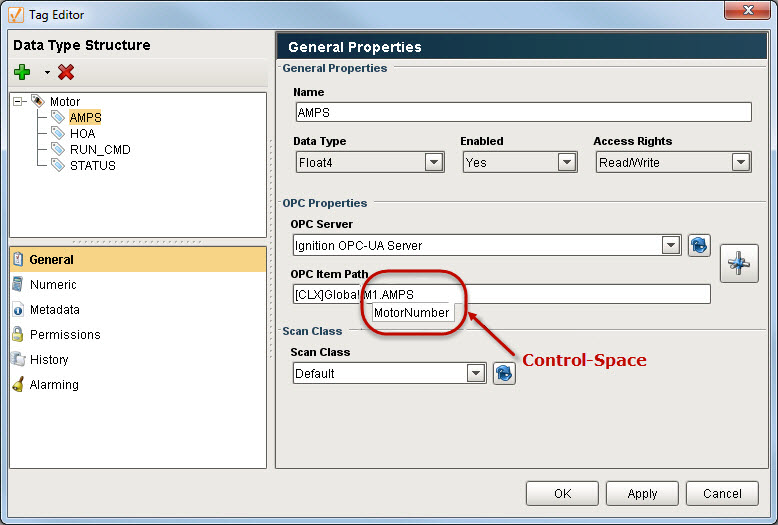778x525 pixels.
Task: Open the Metadata properties section
Action: pyautogui.click(x=54, y=310)
